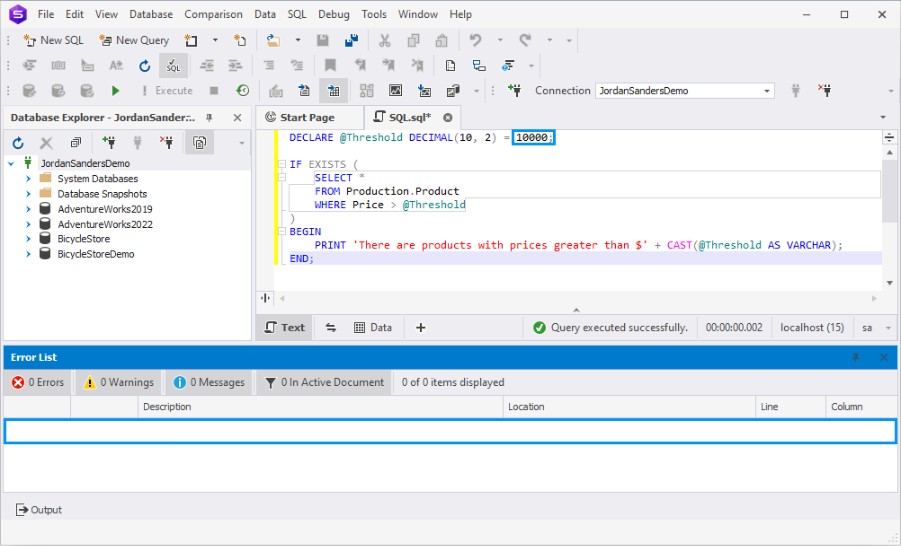Screen dimensions: 901x546
Task: Click the plus icon next to Data tab
Action: pyautogui.click(x=421, y=327)
